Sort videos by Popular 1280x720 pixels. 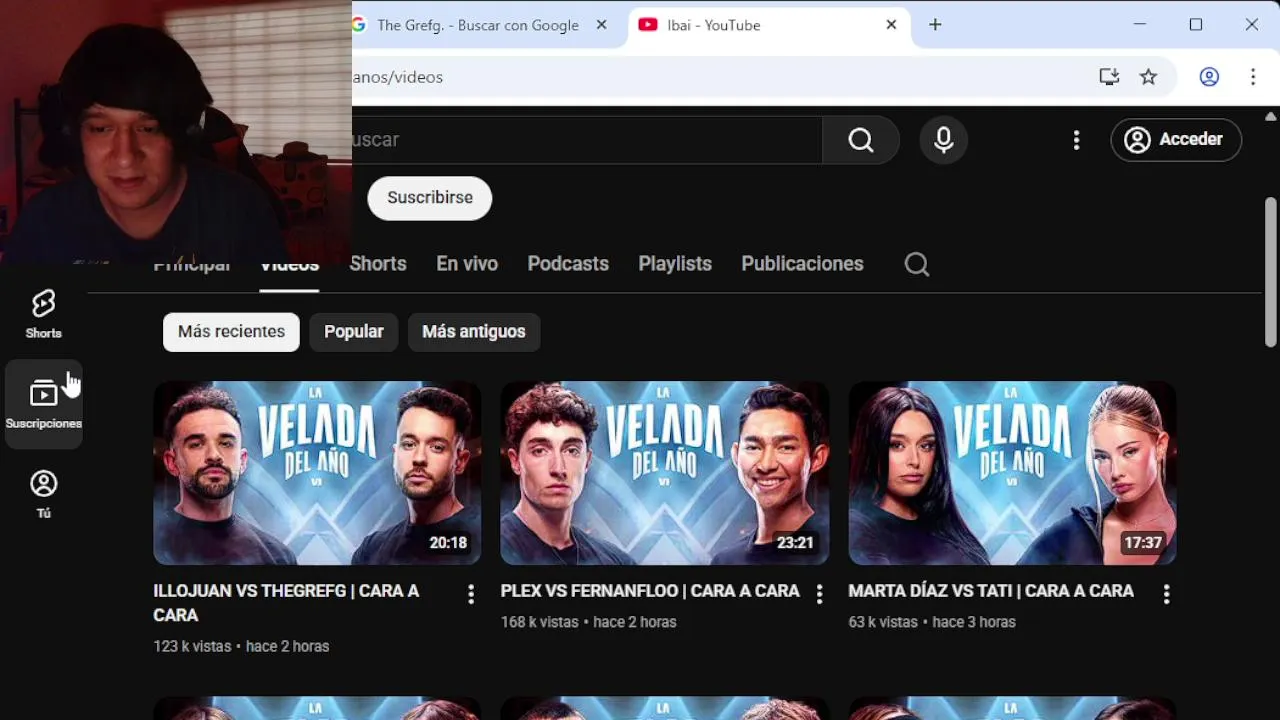pyautogui.click(x=354, y=332)
